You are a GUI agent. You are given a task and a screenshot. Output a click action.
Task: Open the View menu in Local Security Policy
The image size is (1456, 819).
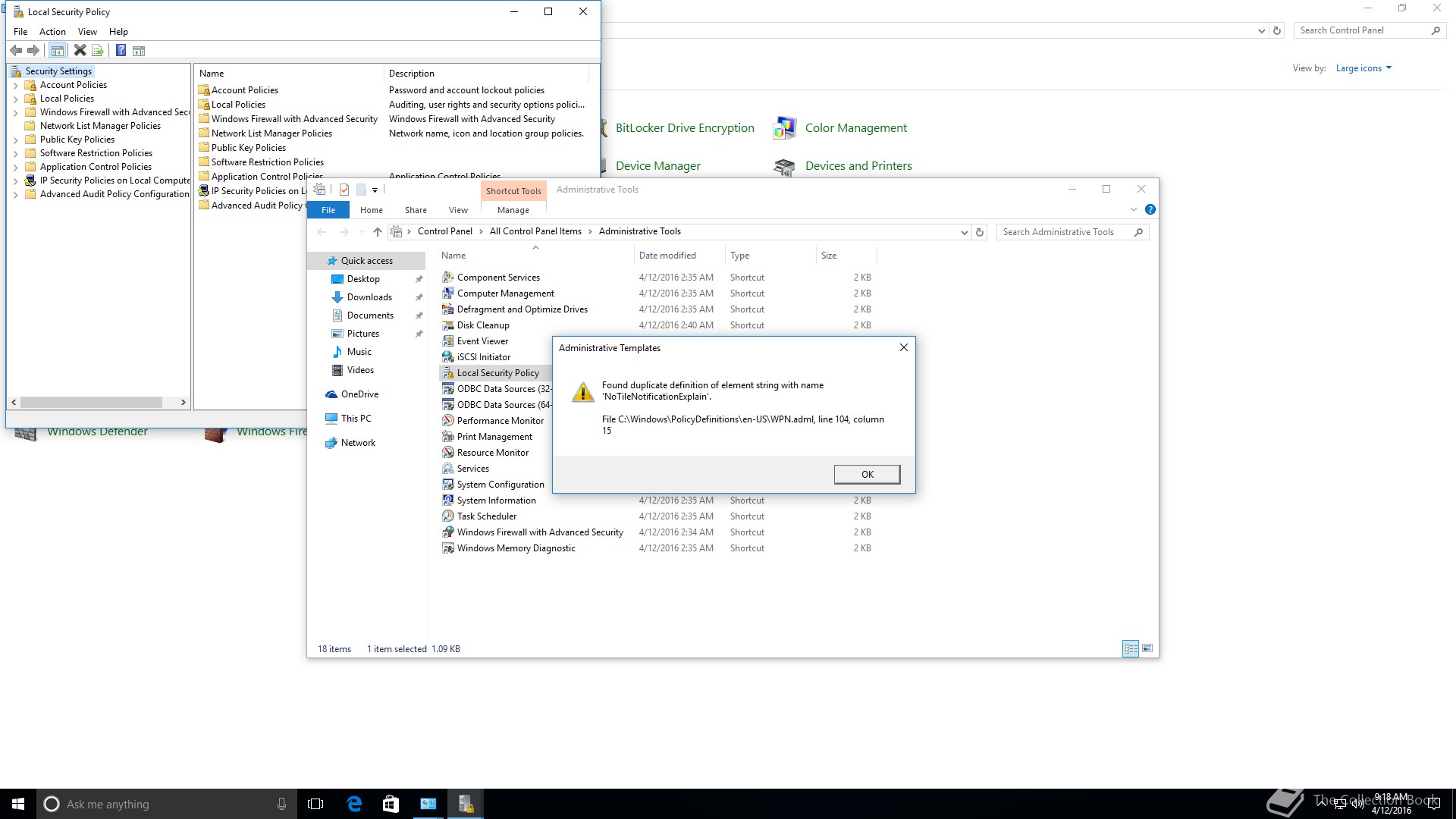coord(87,32)
